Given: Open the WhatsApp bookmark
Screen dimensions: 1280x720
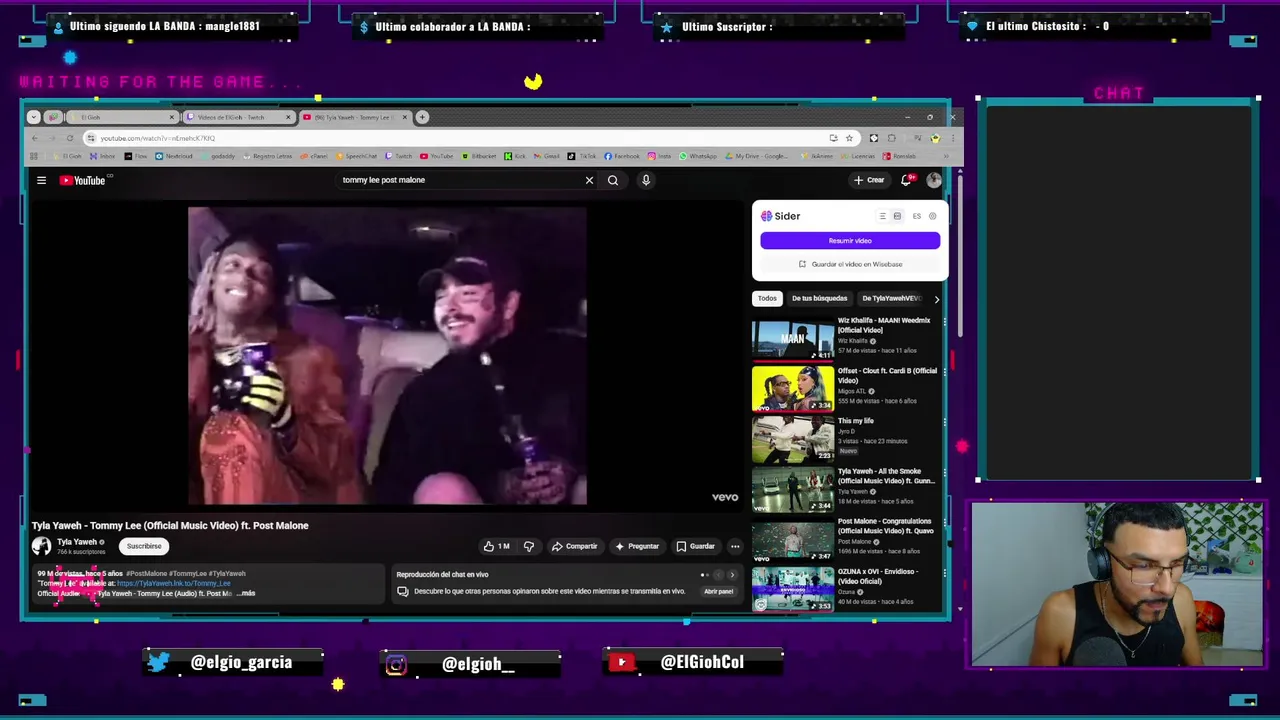Looking at the screenshot, I should 698,156.
